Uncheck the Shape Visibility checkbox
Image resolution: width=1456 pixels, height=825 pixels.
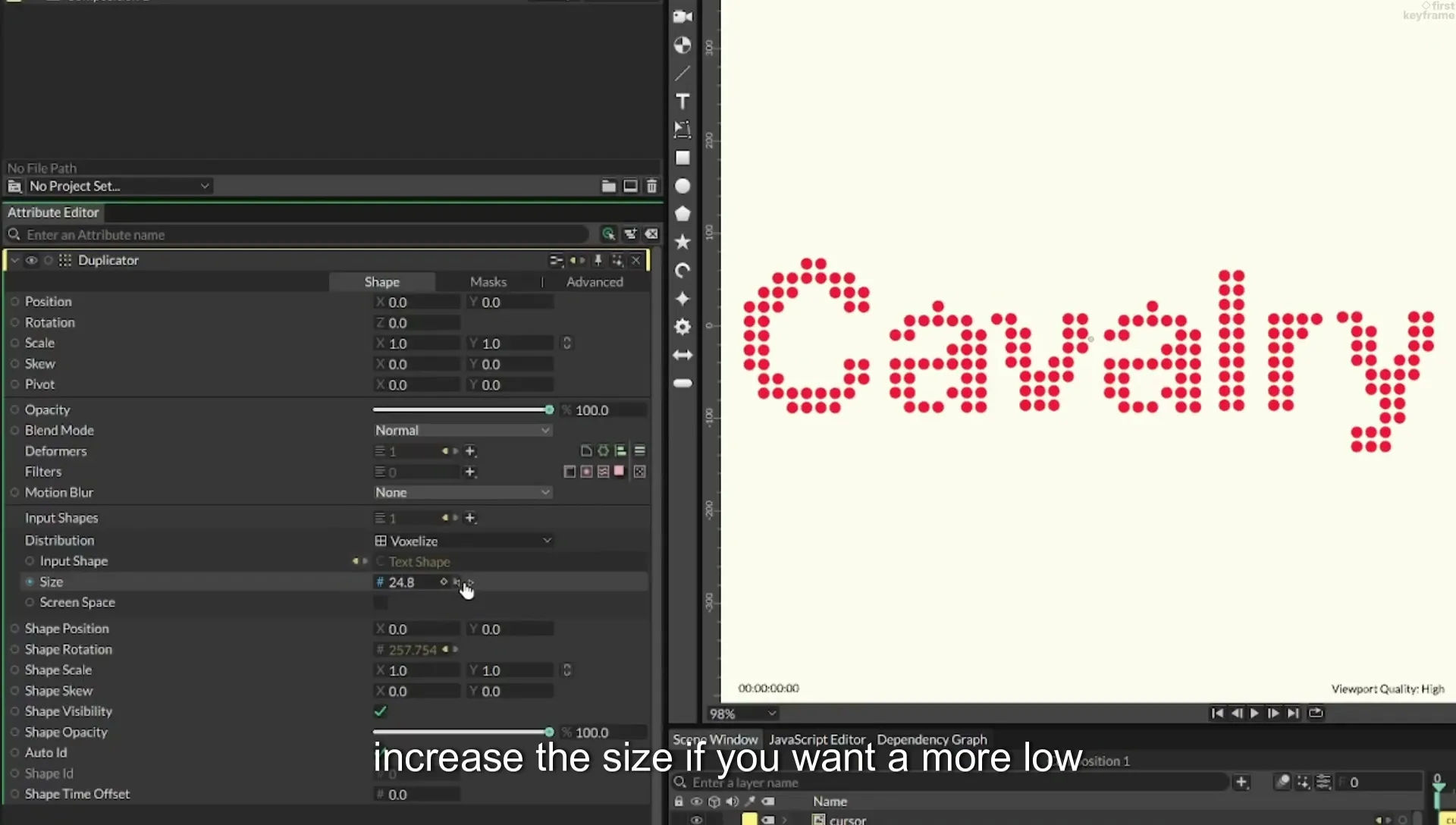click(381, 711)
